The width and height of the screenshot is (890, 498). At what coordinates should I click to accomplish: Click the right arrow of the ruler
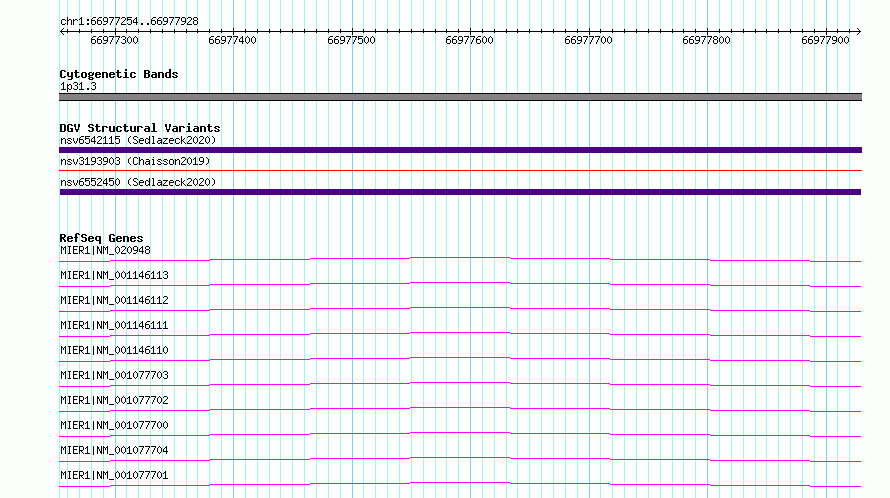point(858,32)
